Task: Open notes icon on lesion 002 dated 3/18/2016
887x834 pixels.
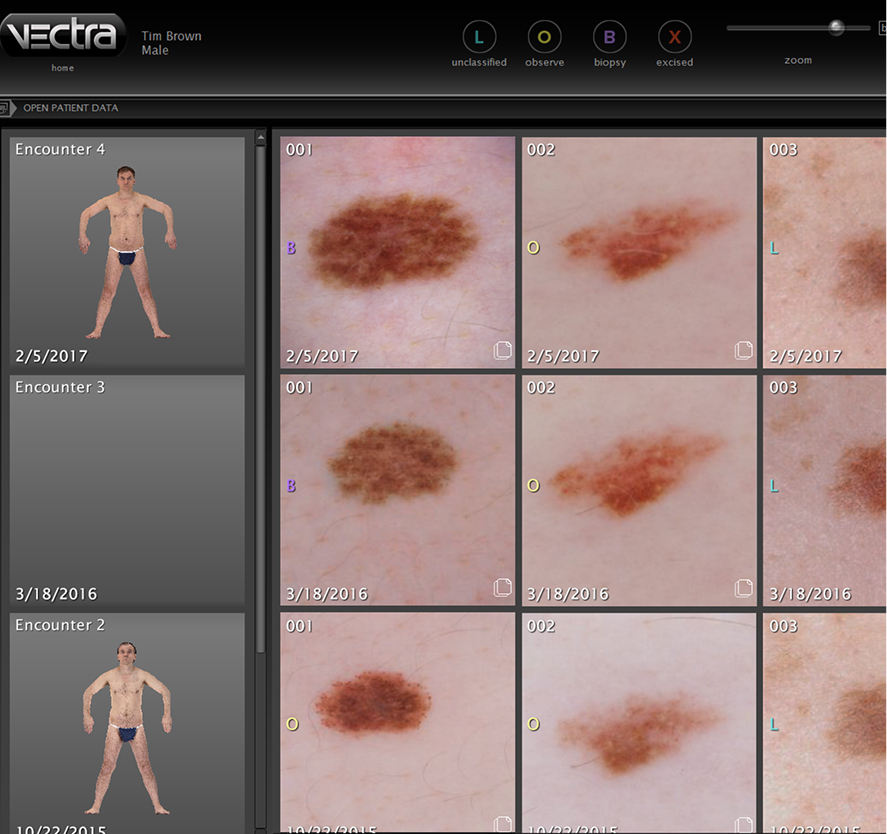Action: [743, 588]
